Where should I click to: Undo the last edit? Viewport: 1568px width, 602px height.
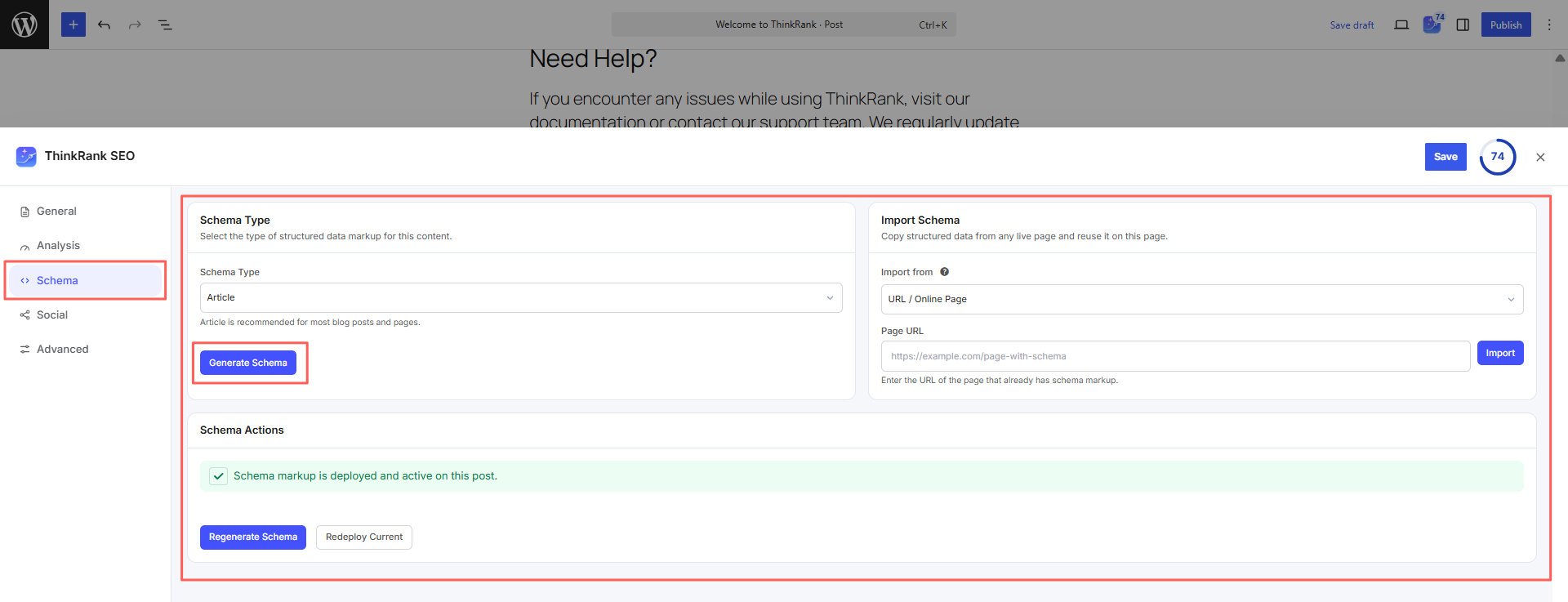[x=104, y=25]
